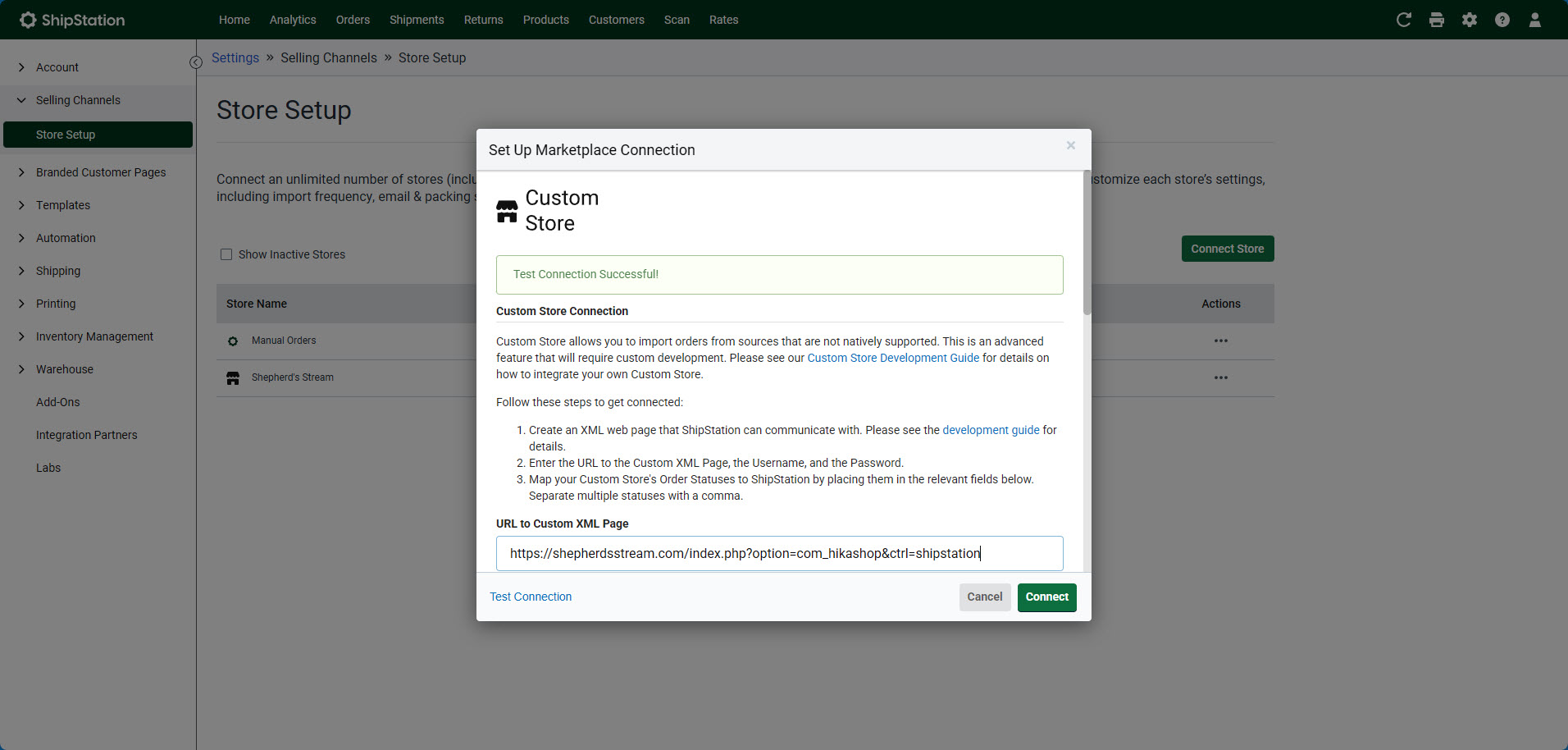Open actions menu for Manual Orders
Screen dimensions: 1568x750
click(x=1220, y=341)
